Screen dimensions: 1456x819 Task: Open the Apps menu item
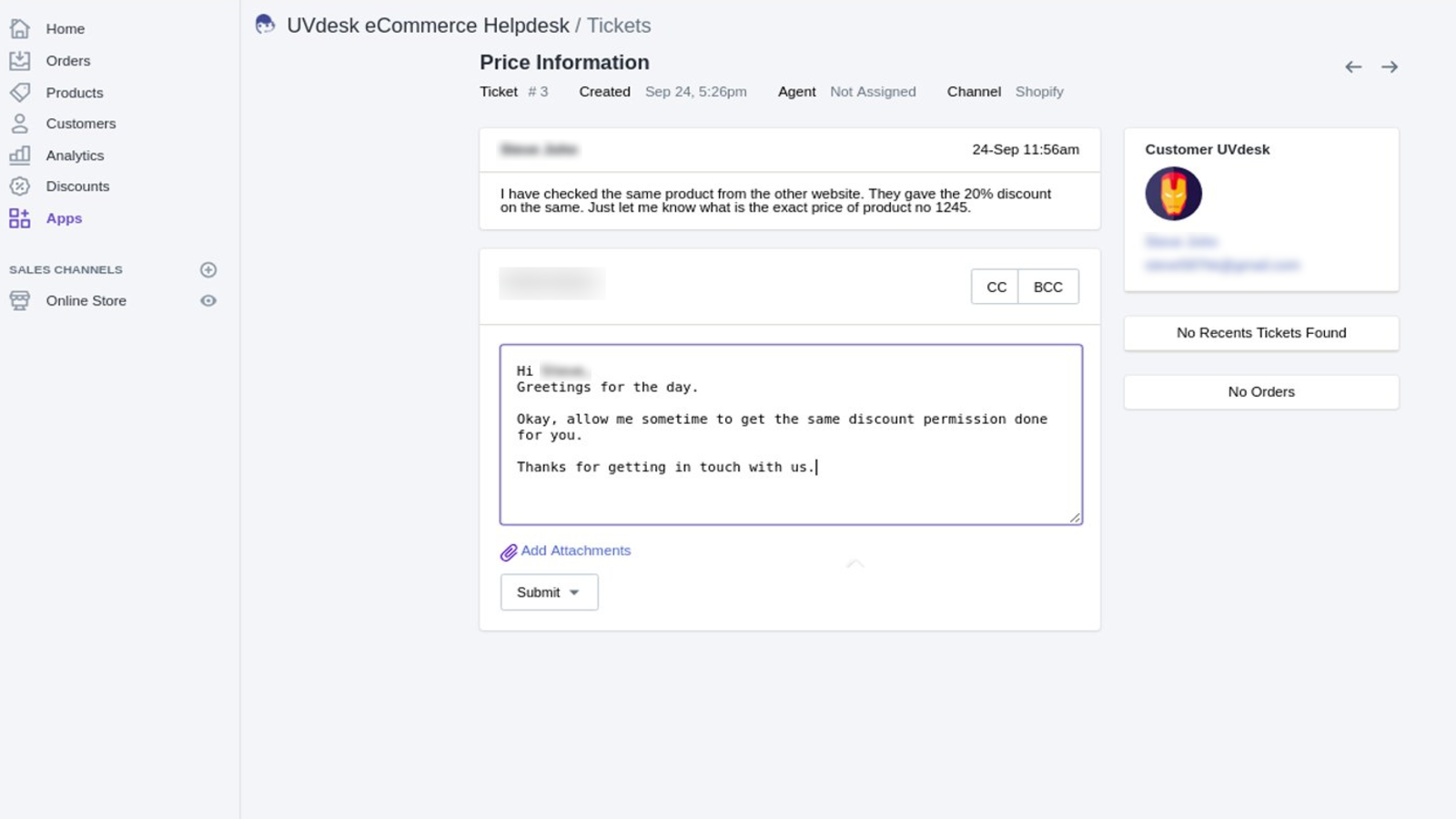pyautogui.click(x=63, y=217)
